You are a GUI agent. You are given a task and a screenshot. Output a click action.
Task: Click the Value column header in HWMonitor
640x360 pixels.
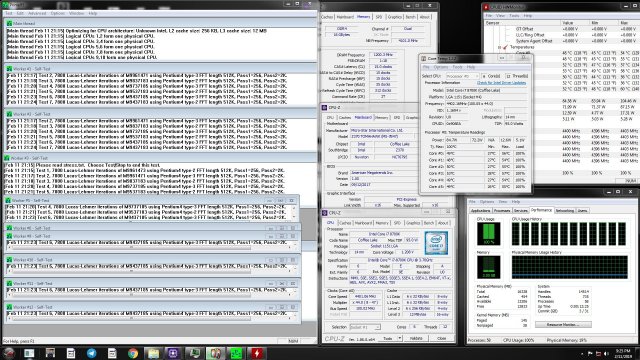575,23
